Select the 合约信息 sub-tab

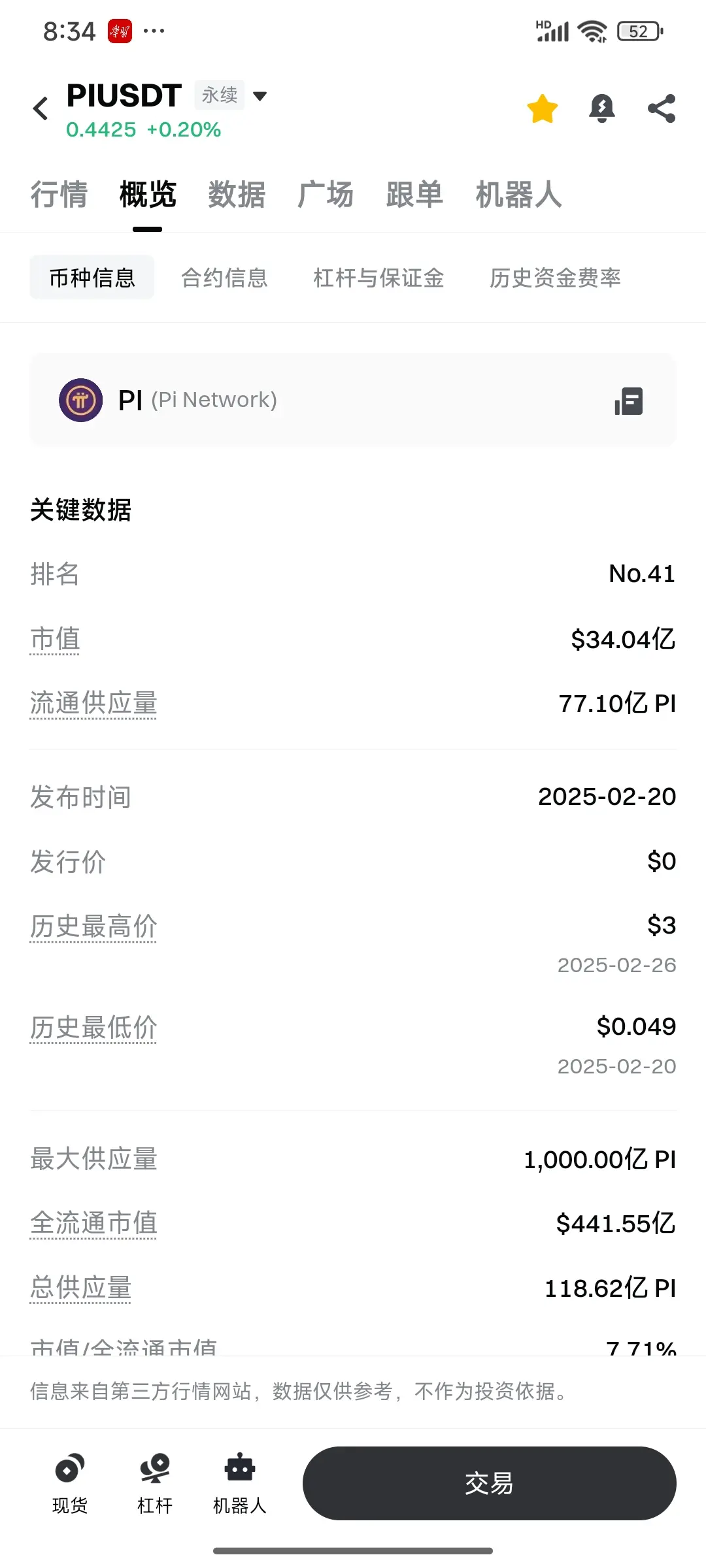[x=224, y=278]
